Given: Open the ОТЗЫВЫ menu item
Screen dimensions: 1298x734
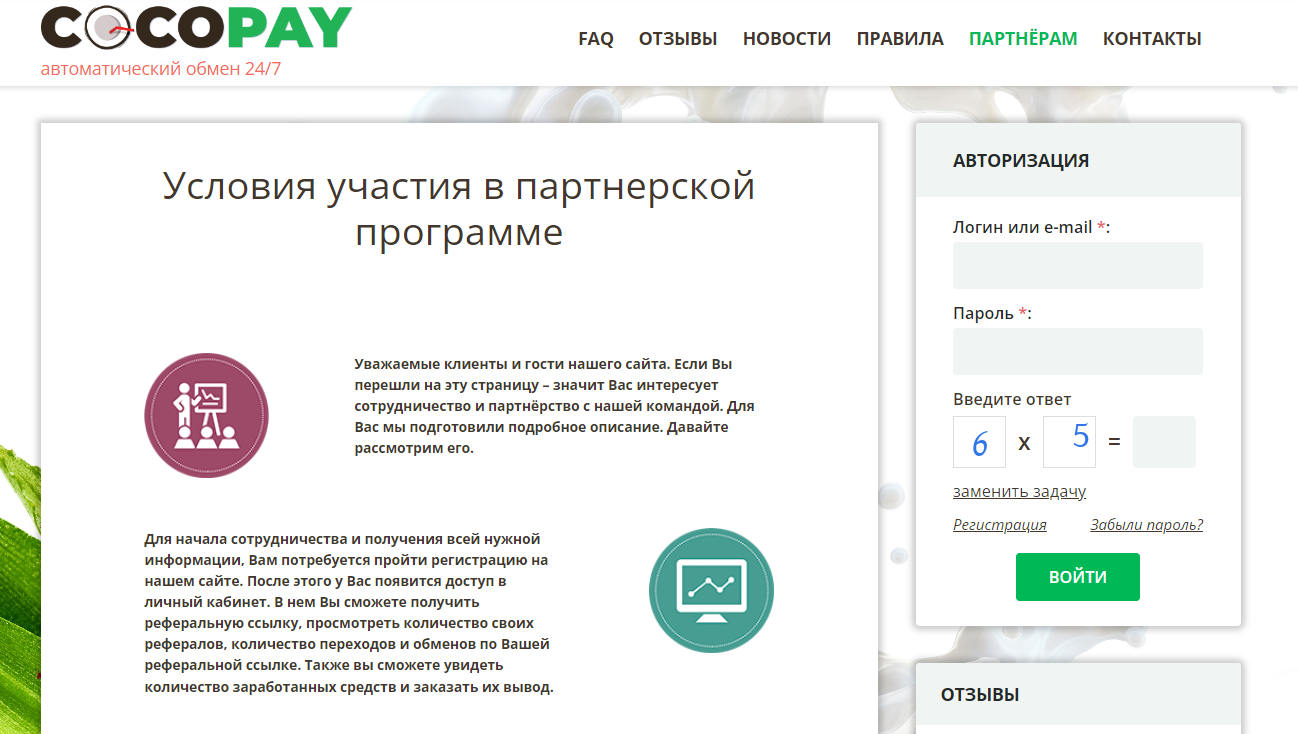Looking at the screenshot, I should point(678,39).
